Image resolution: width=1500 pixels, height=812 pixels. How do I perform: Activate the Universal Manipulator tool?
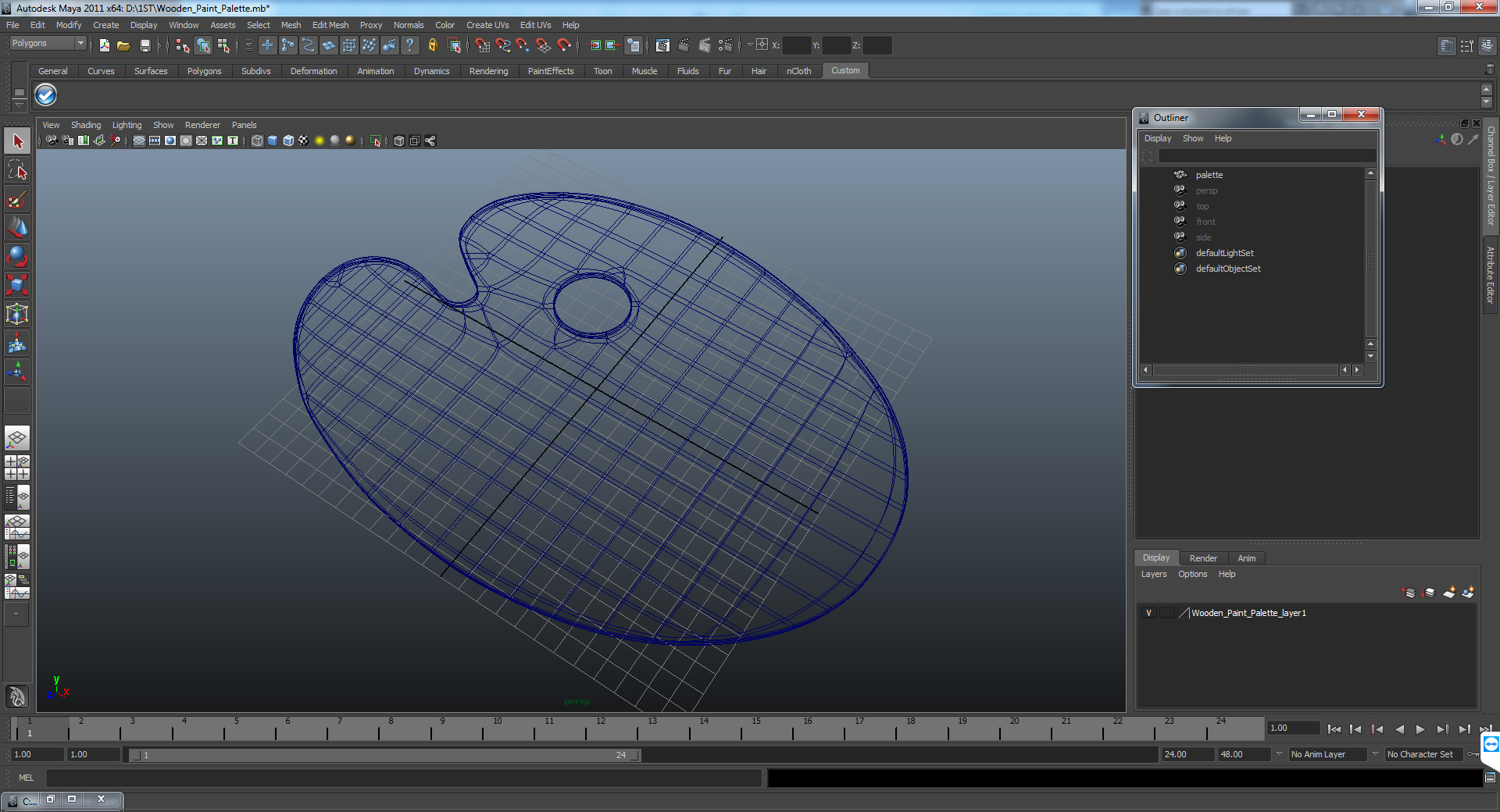click(x=17, y=314)
